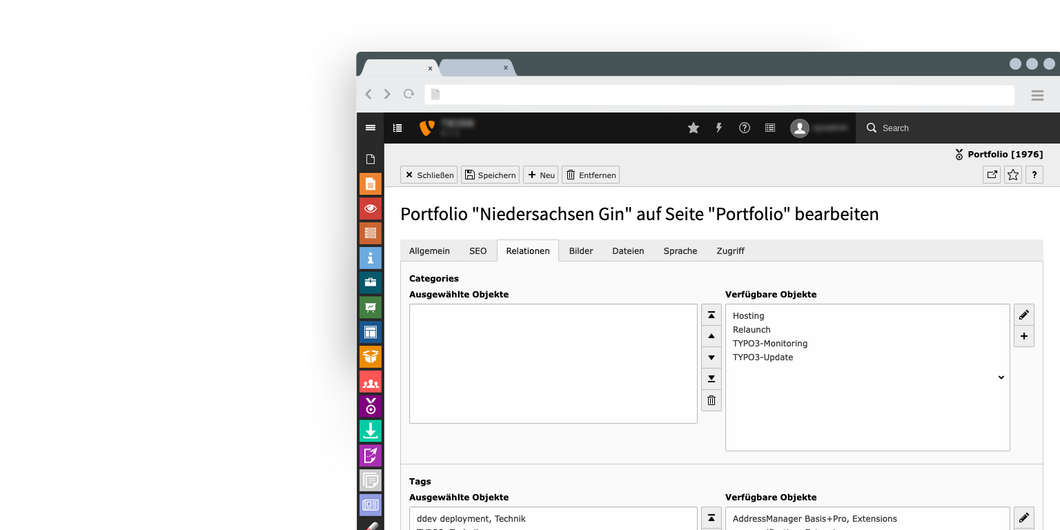This screenshot has width=1060, height=530.
Task: Open the user account dropdown
Action: (820, 128)
